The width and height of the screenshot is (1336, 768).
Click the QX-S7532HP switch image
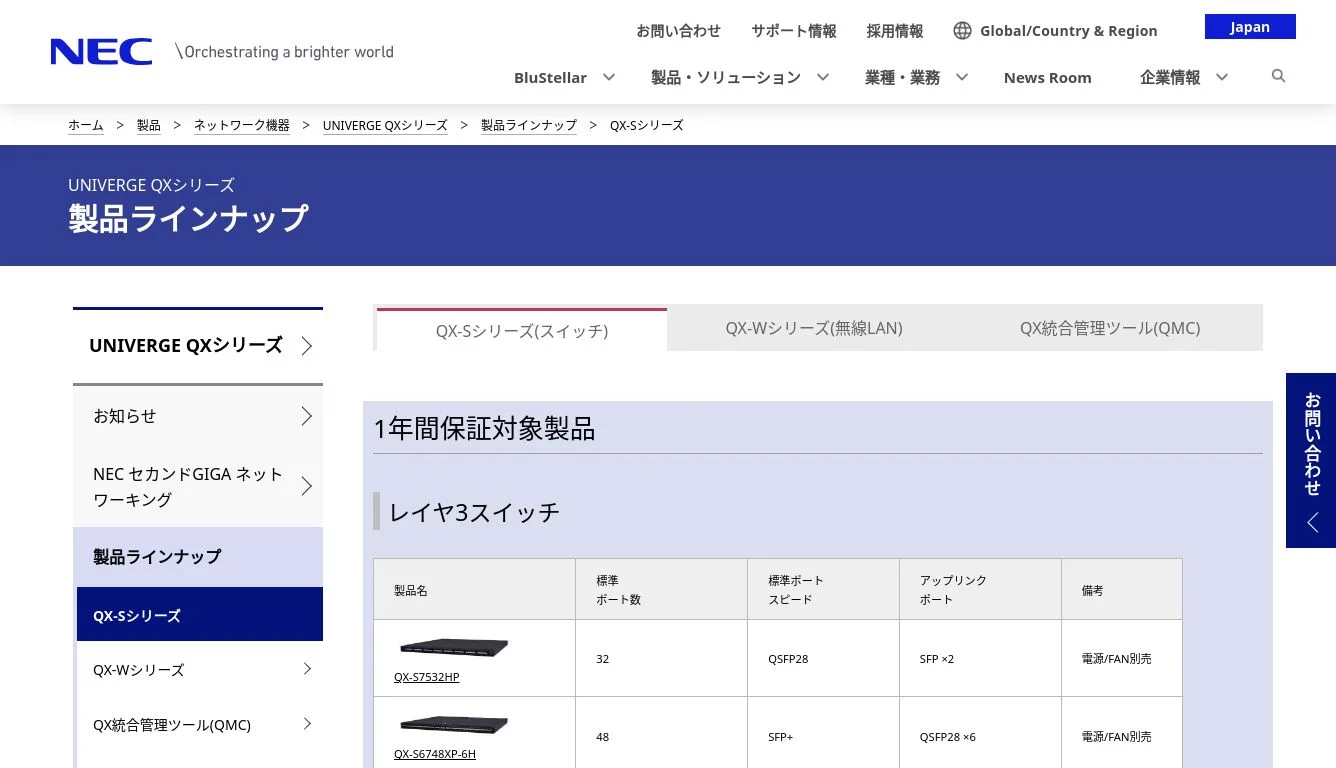[454, 647]
